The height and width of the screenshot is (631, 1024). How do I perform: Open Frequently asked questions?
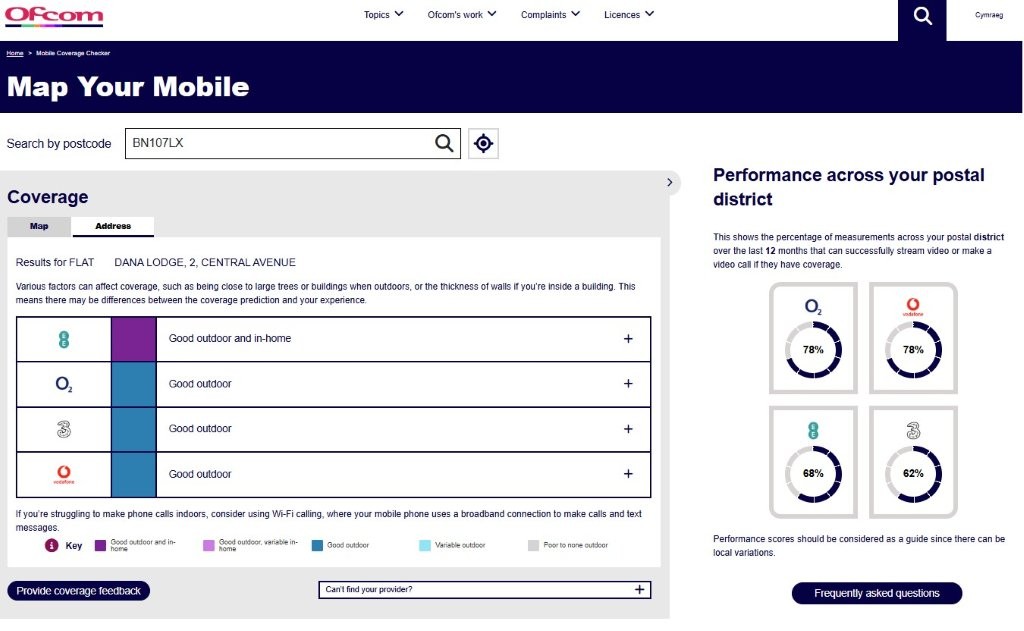tap(876, 593)
